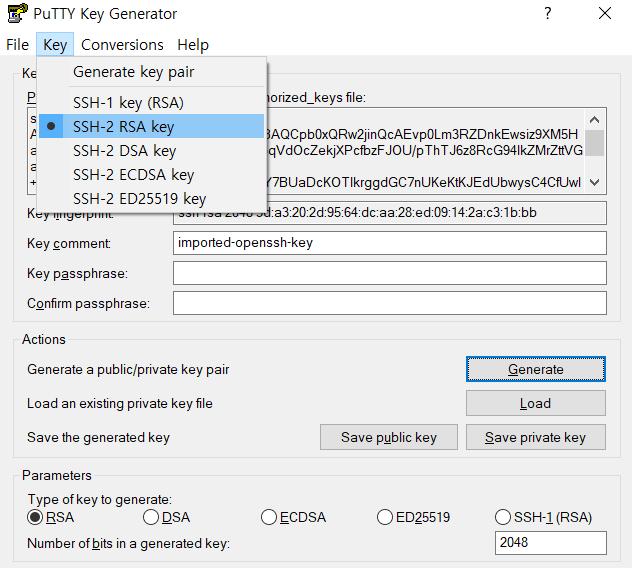Image resolution: width=632 pixels, height=568 pixels.
Task: Open the Conversions menu
Action: (x=122, y=44)
